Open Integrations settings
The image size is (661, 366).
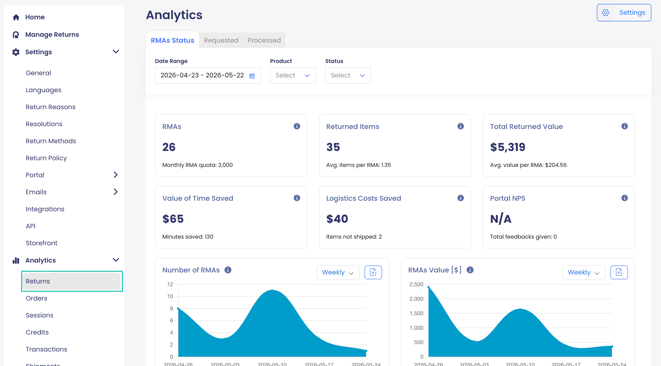[45, 209]
